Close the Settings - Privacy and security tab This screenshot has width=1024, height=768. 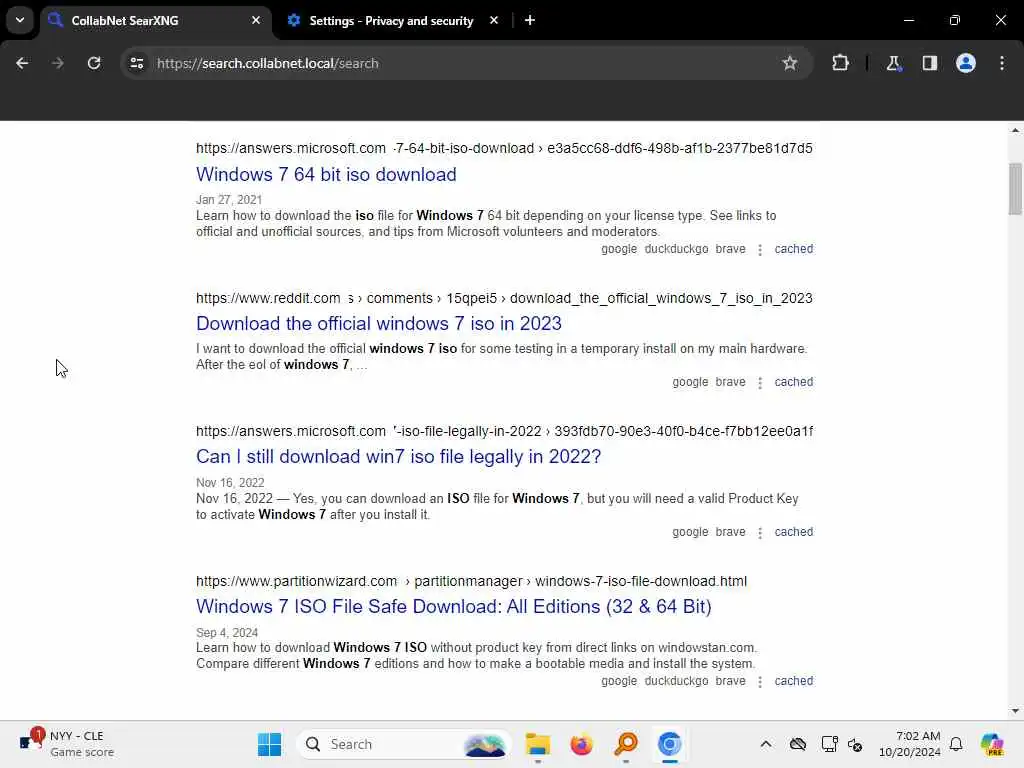point(494,20)
